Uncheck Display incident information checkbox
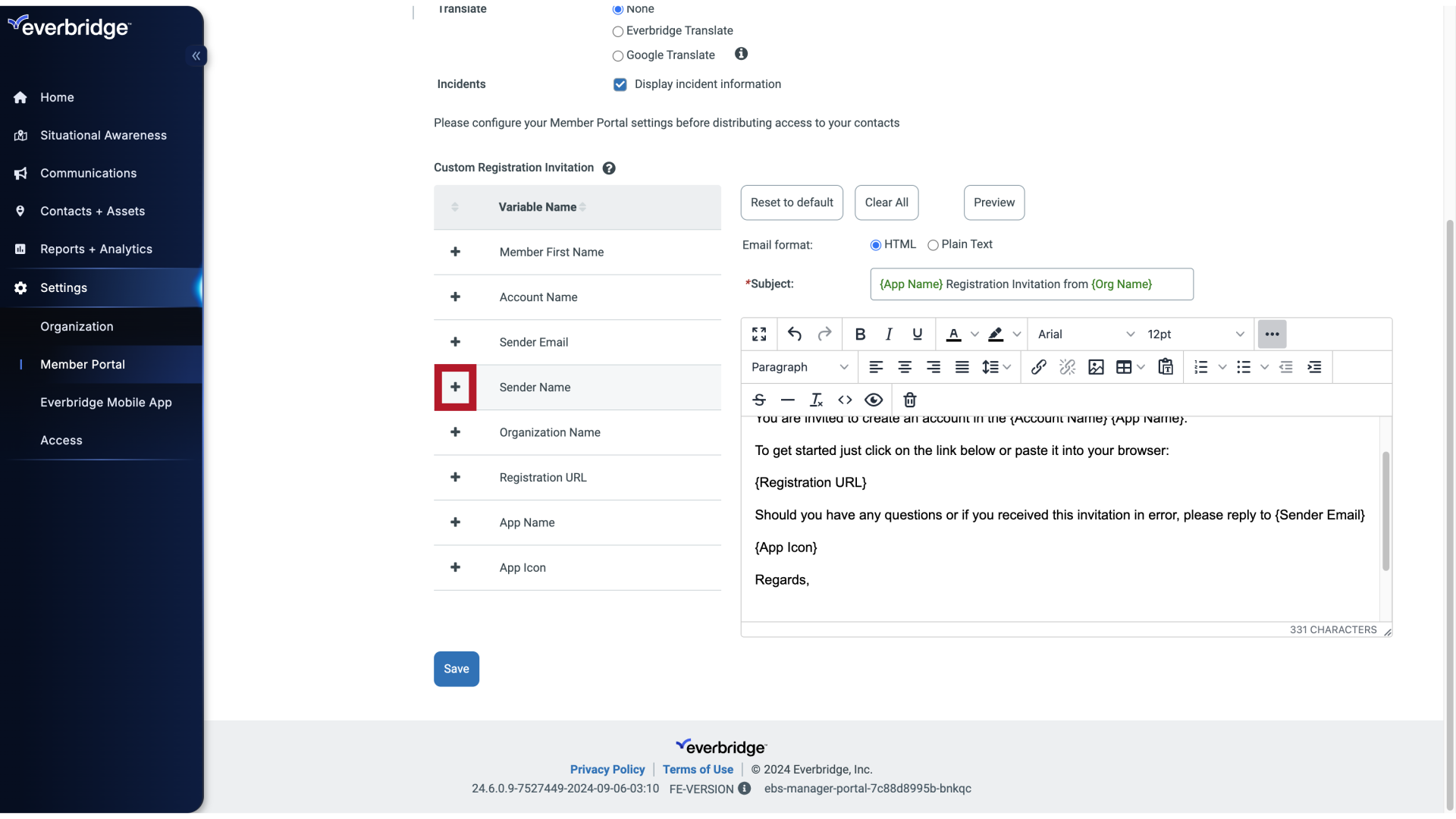 [x=620, y=84]
